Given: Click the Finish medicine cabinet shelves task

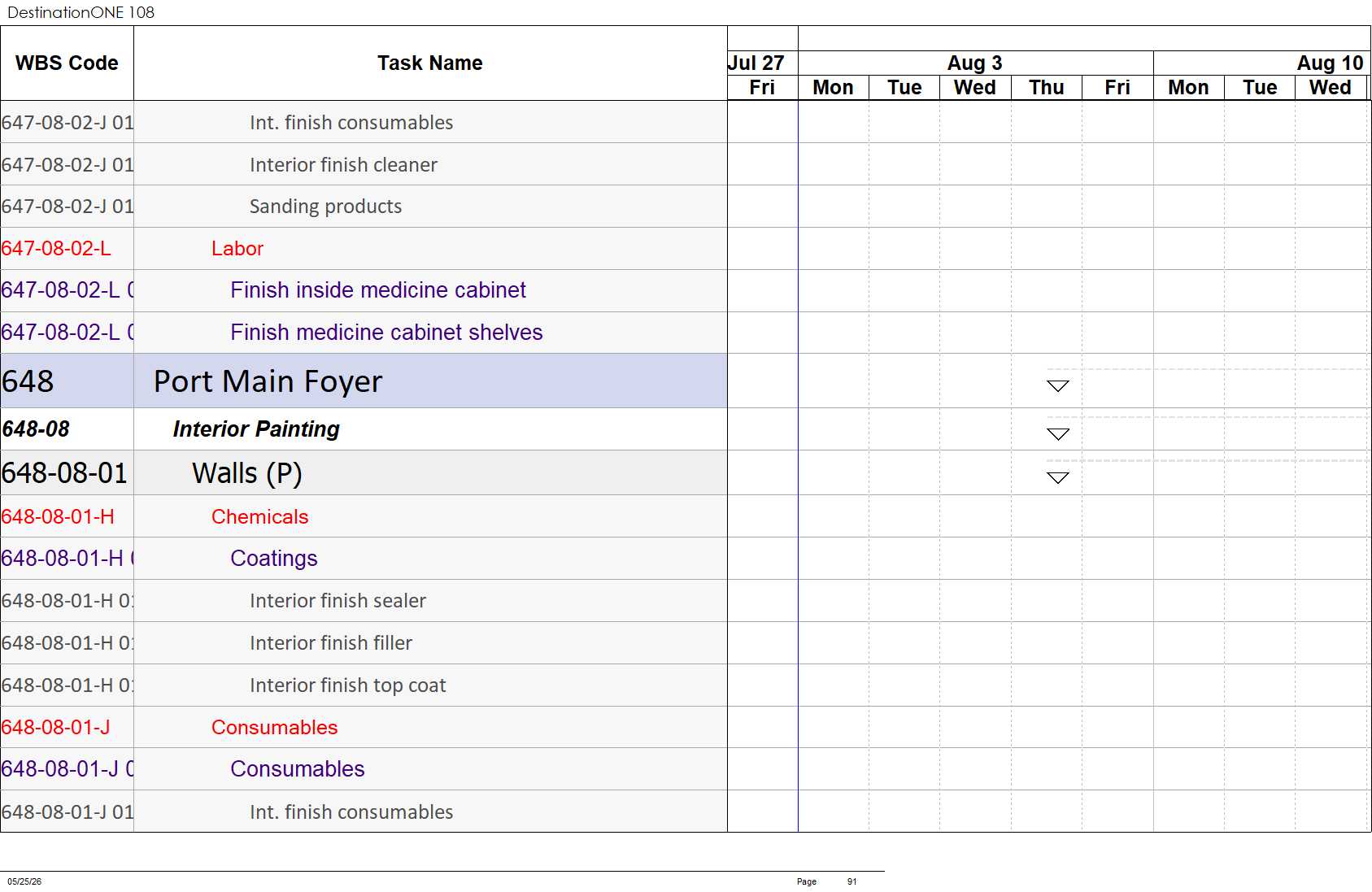Looking at the screenshot, I should [x=386, y=333].
